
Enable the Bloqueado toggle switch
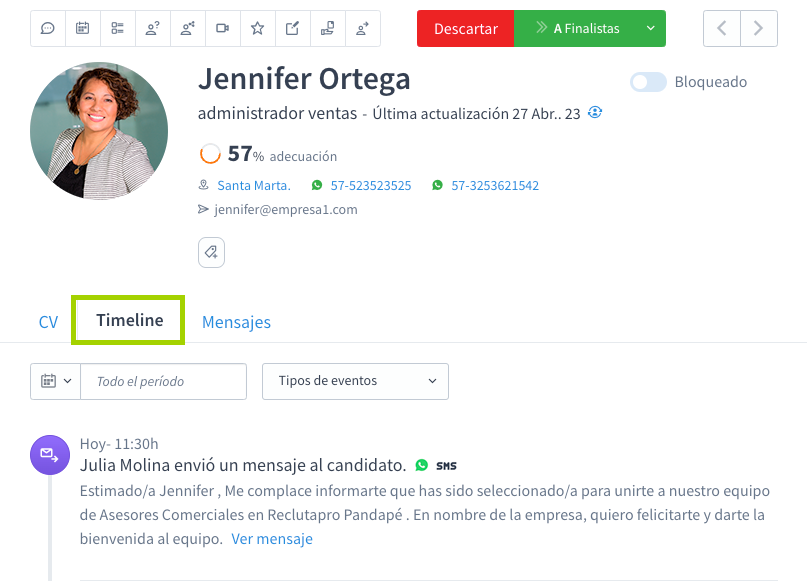point(648,82)
